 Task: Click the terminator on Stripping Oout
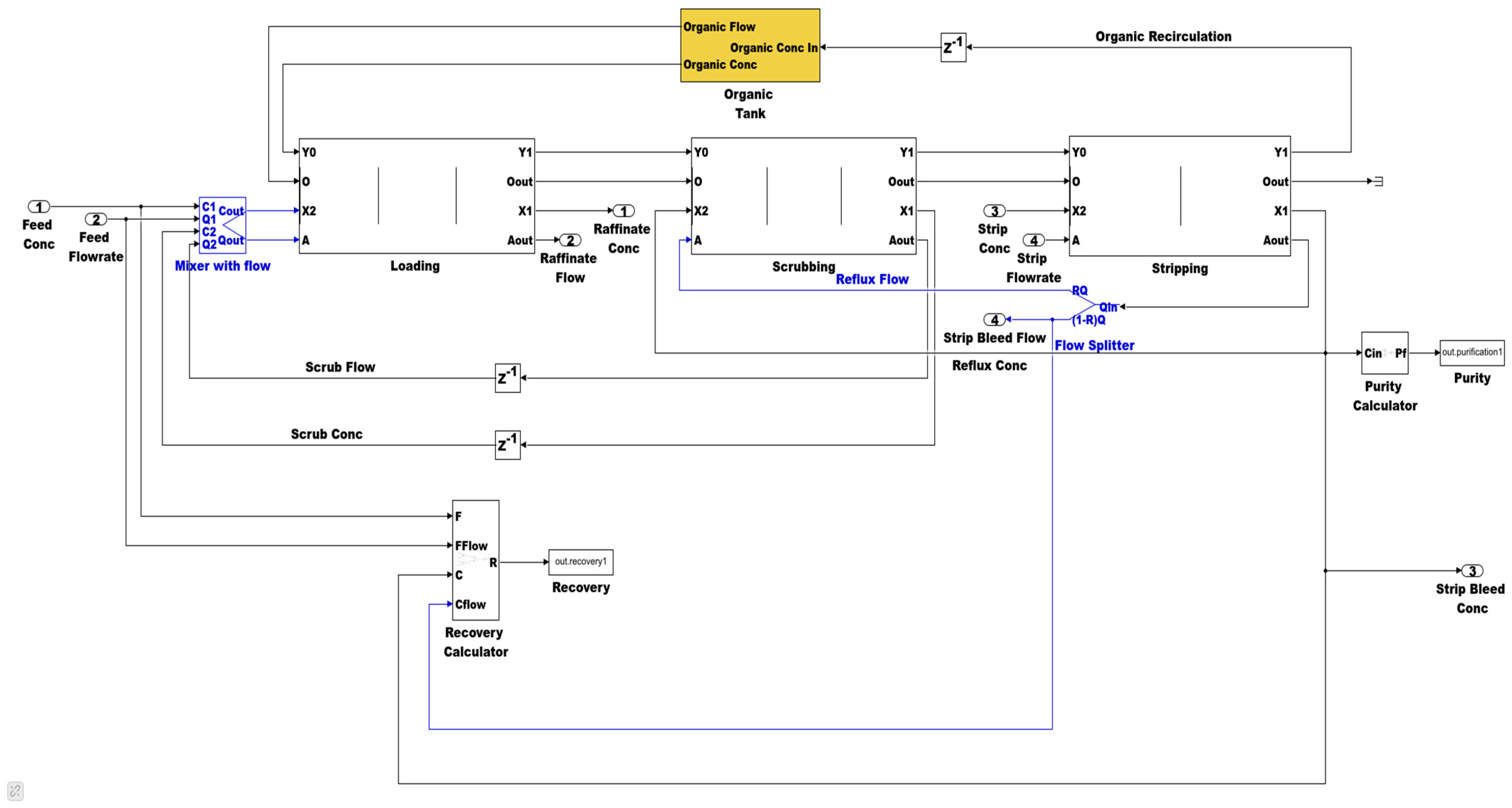point(1378,181)
